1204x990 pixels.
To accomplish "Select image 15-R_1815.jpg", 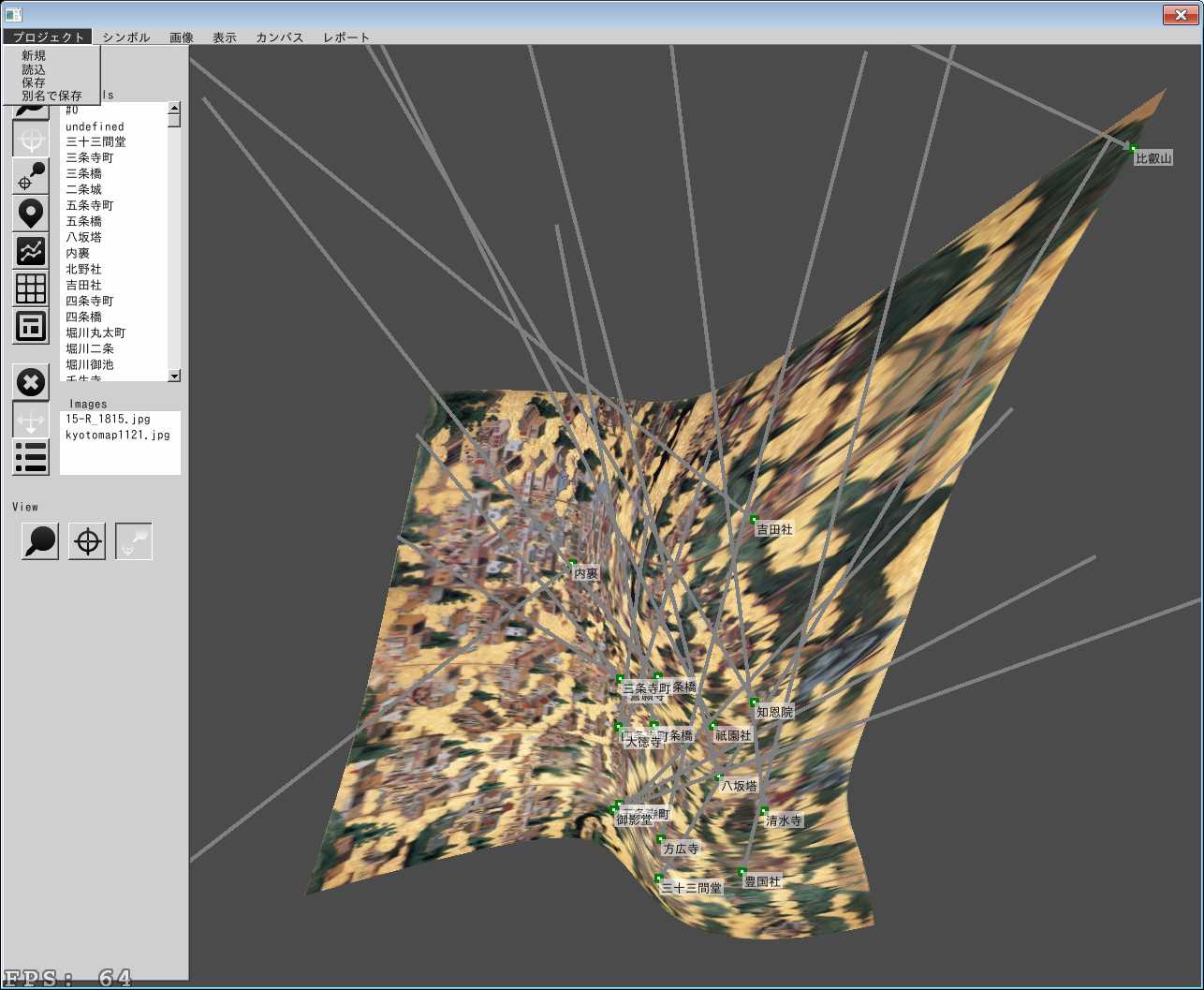I will point(120,420).
